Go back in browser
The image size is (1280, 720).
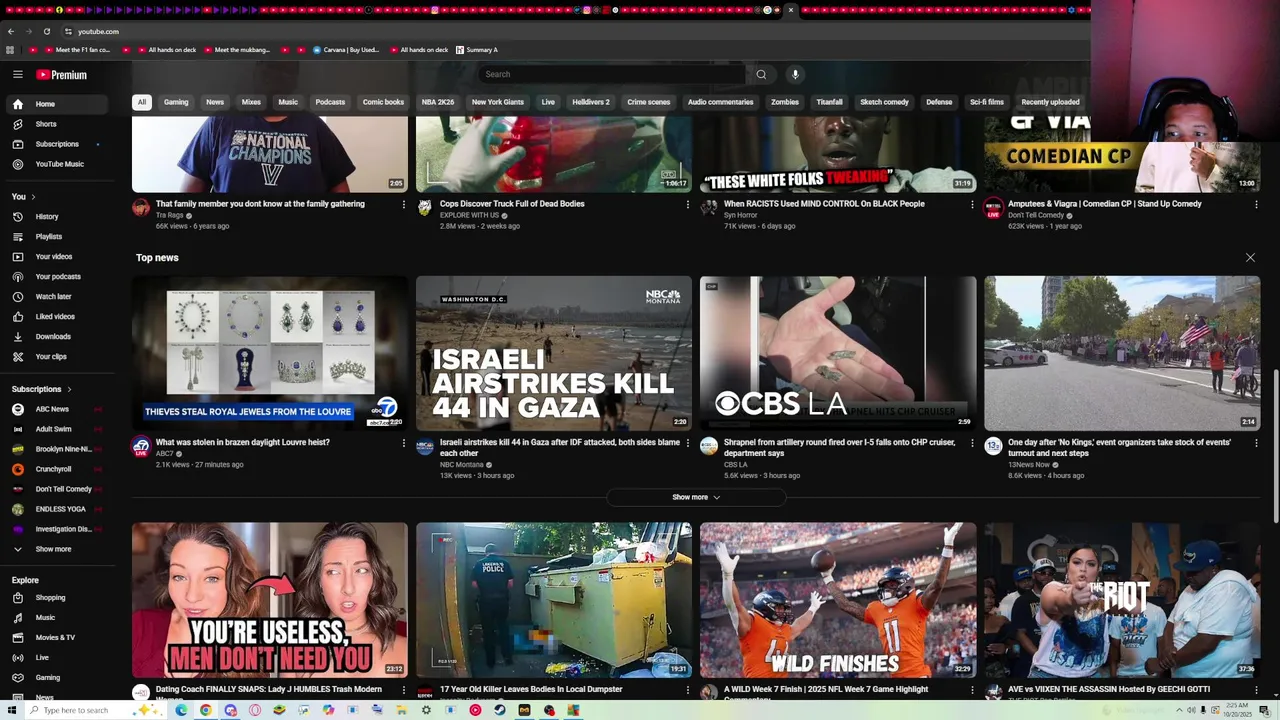(11, 31)
